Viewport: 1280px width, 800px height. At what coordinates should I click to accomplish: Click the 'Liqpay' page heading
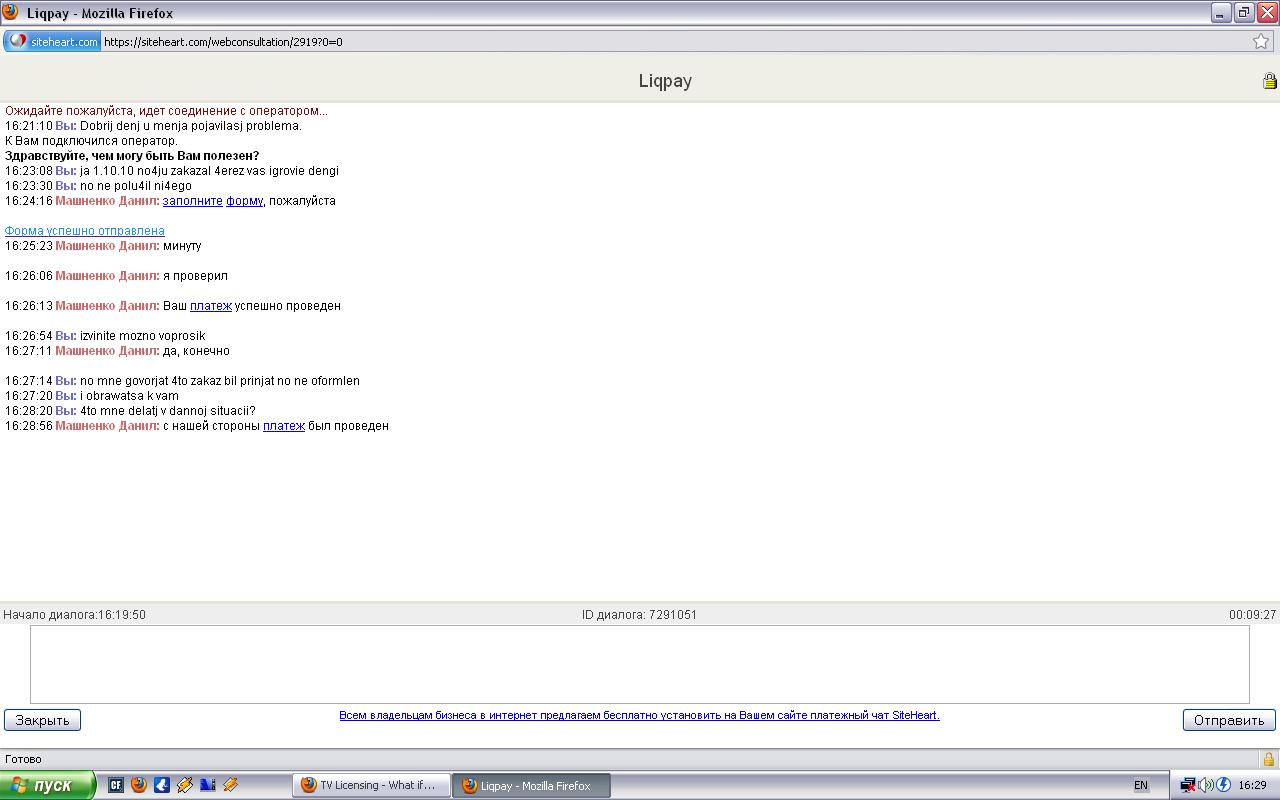point(665,81)
